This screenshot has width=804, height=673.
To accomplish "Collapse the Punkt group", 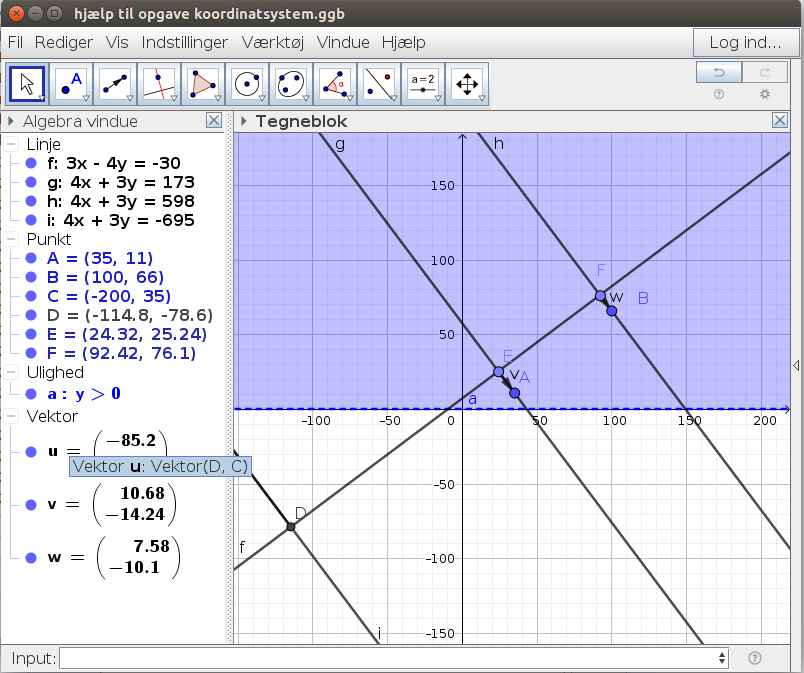I will tap(11, 239).
